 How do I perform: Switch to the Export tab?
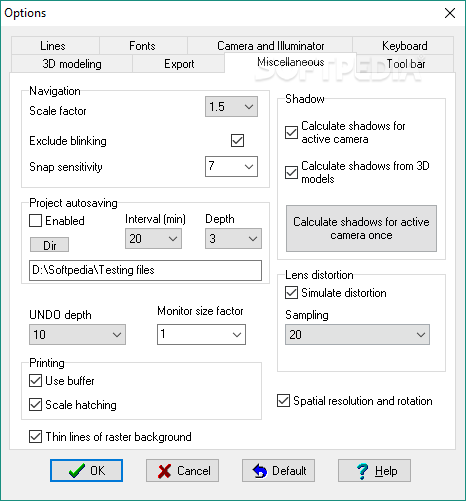[179, 64]
